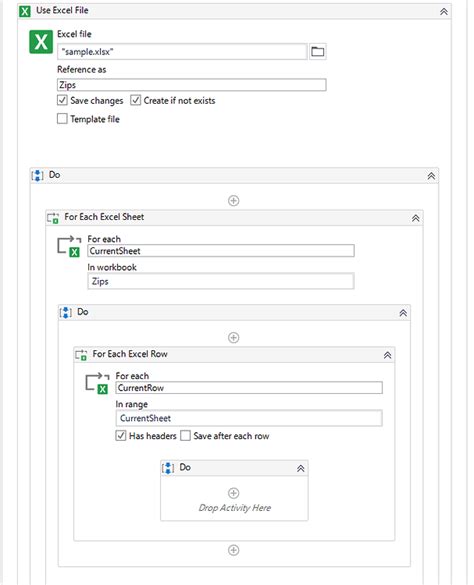The width and height of the screenshot is (474, 585).
Task: Enable the Template file checkbox
Action: pyautogui.click(x=62, y=119)
